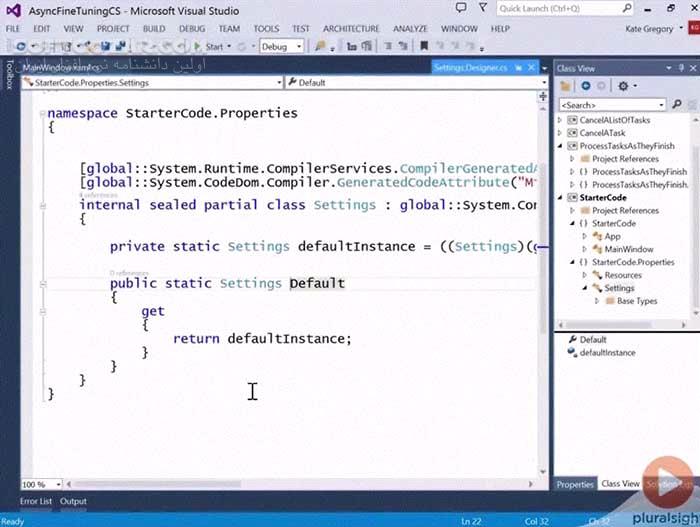Screen dimensions: 700x527
Task: Open the Error List tab
Action: pos(36,501)
